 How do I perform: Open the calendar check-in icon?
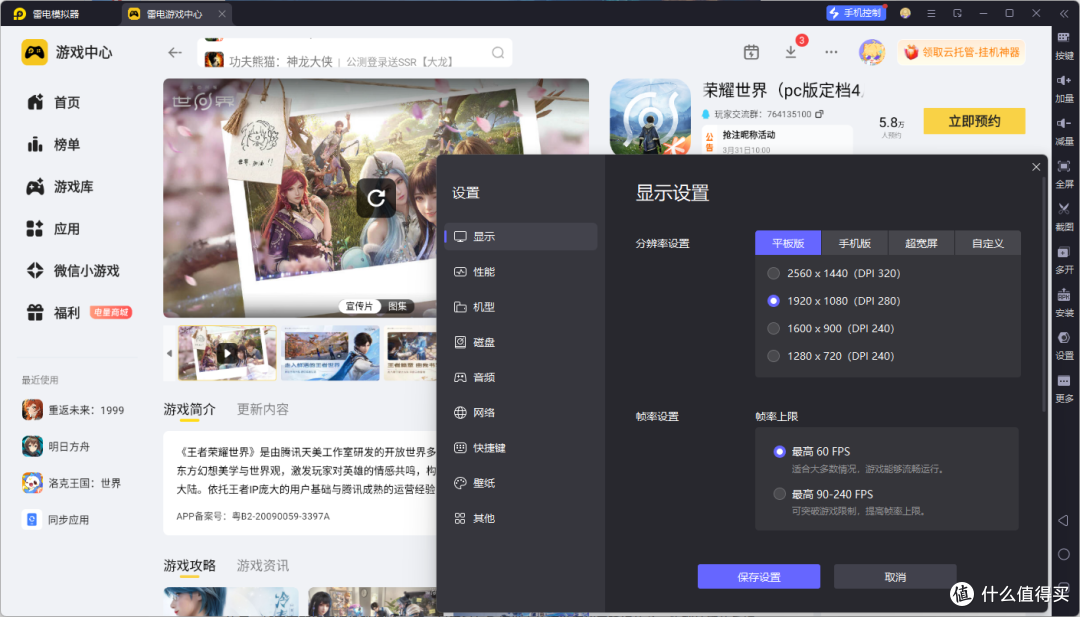(x=751, y=52)
